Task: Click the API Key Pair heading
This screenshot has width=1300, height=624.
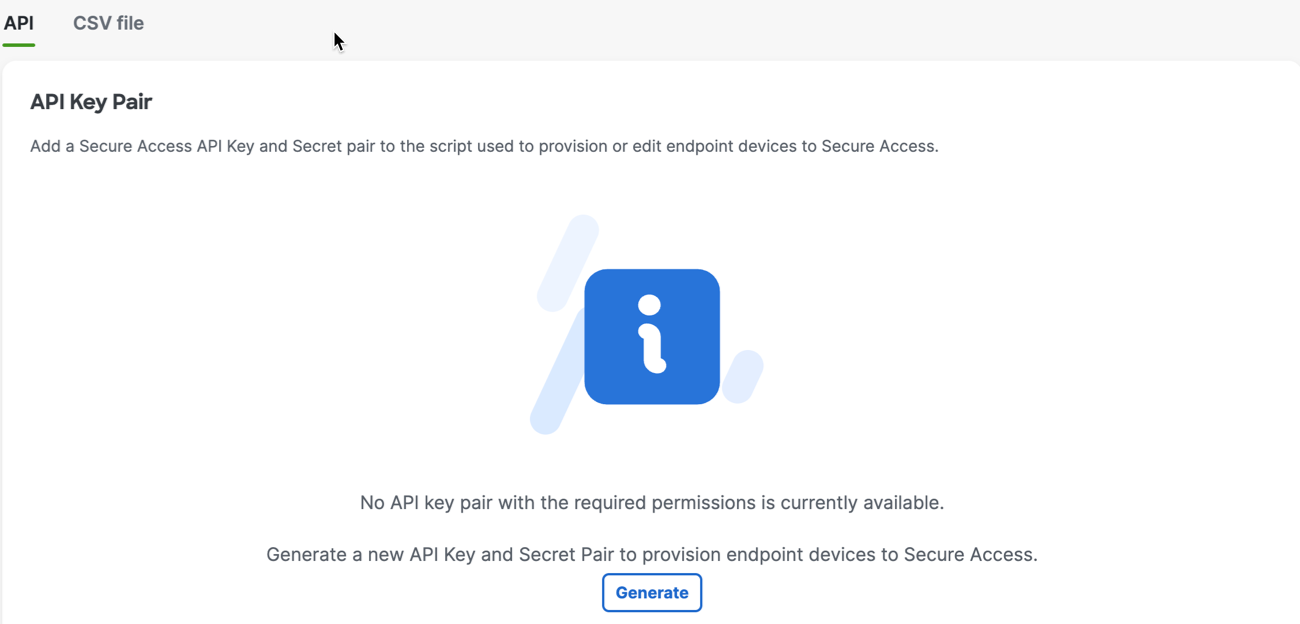Action: (x=91, y=102)
